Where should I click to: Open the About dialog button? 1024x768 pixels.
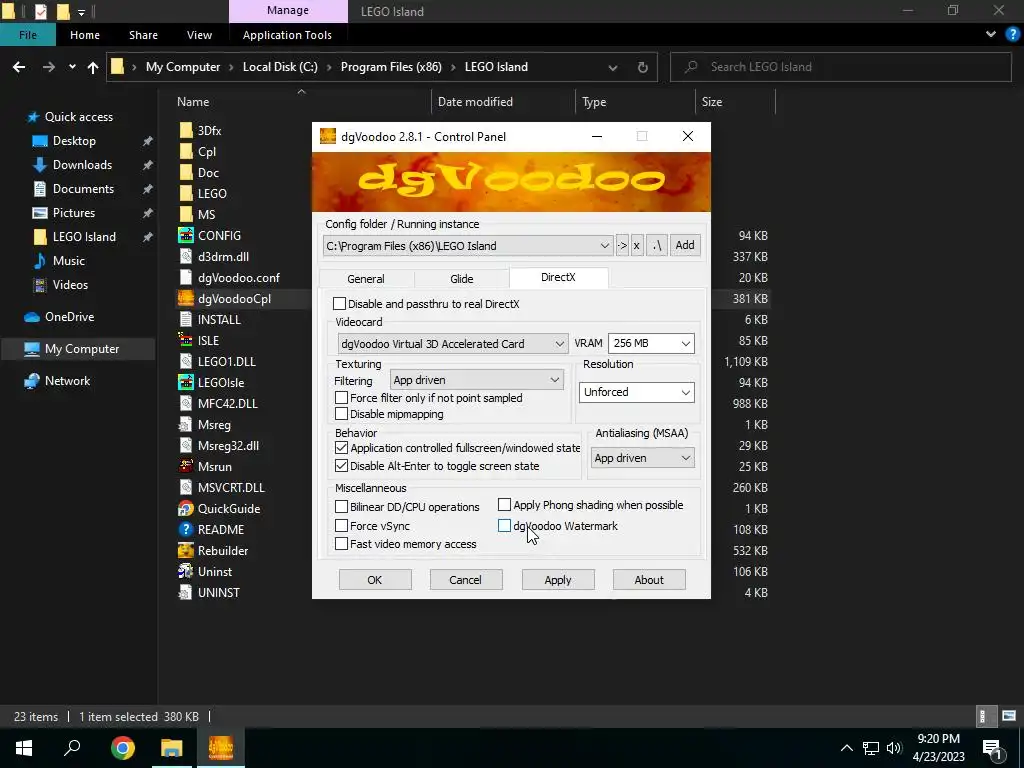pyautogui.click(x=649, y=580)
